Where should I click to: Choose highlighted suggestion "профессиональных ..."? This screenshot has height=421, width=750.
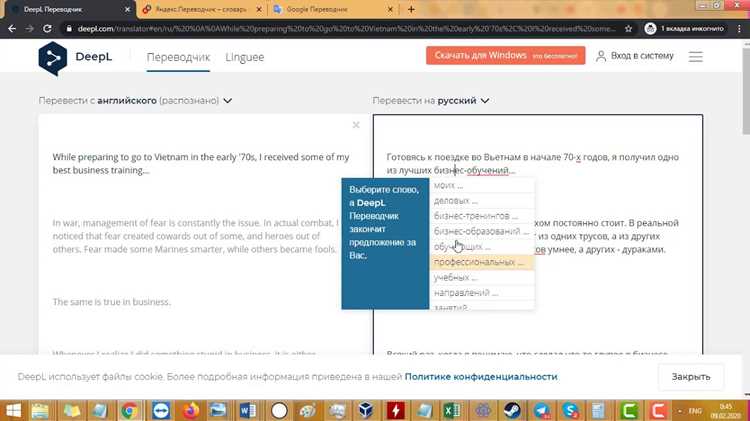pos(482,262)
